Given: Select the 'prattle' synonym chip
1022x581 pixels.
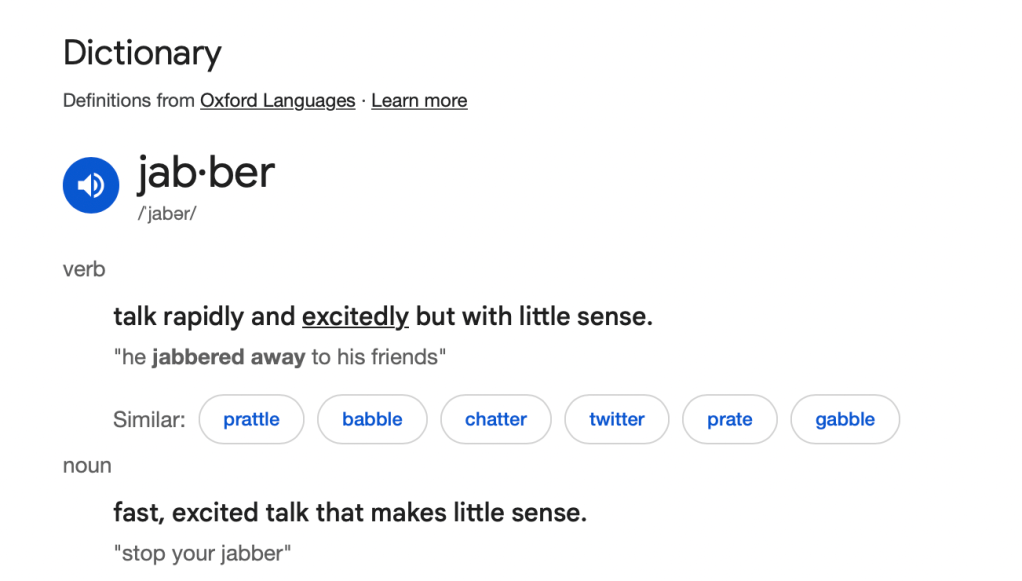Looking at the screenshot, I should tap(251, 420).
